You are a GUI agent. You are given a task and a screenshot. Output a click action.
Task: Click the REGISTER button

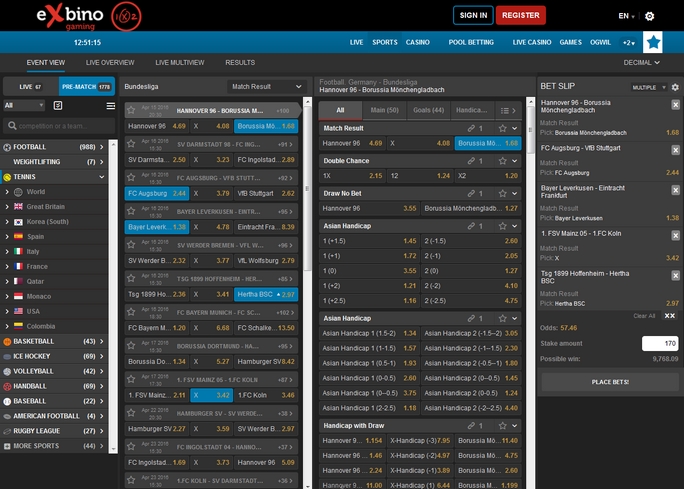coord(520,15)
